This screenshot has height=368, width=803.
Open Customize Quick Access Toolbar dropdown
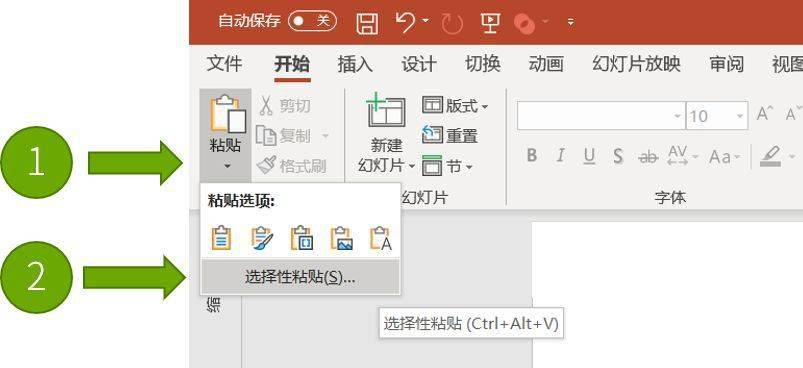[571, 23]
